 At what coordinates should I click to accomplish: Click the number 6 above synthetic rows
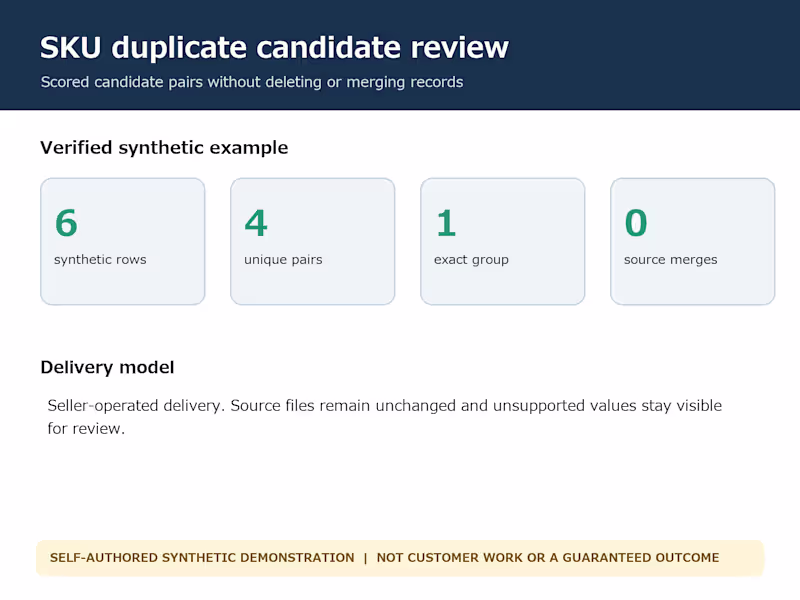(66, 223)
